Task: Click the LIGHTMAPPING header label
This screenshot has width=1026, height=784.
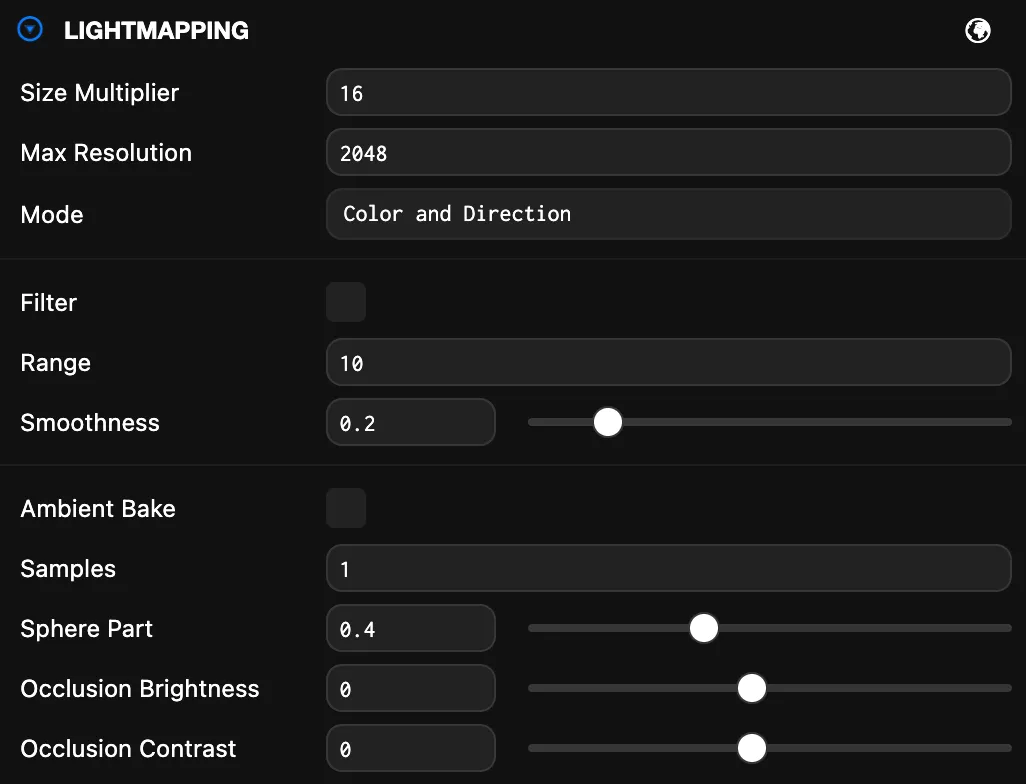Action: pos(156,30)
